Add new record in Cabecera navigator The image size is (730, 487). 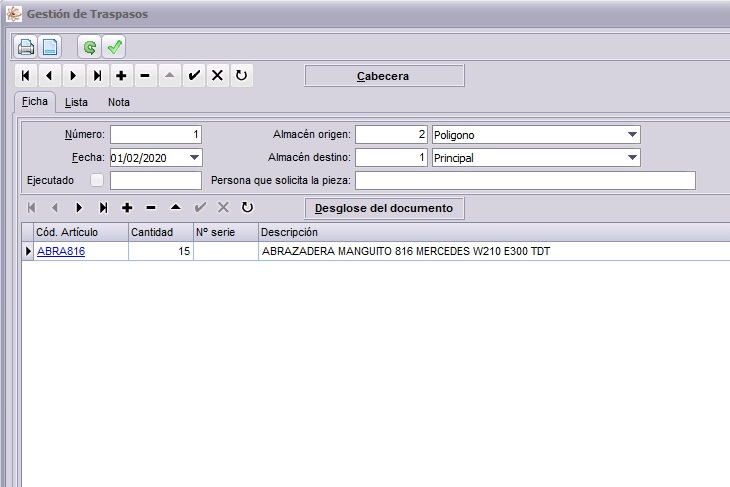122,75
